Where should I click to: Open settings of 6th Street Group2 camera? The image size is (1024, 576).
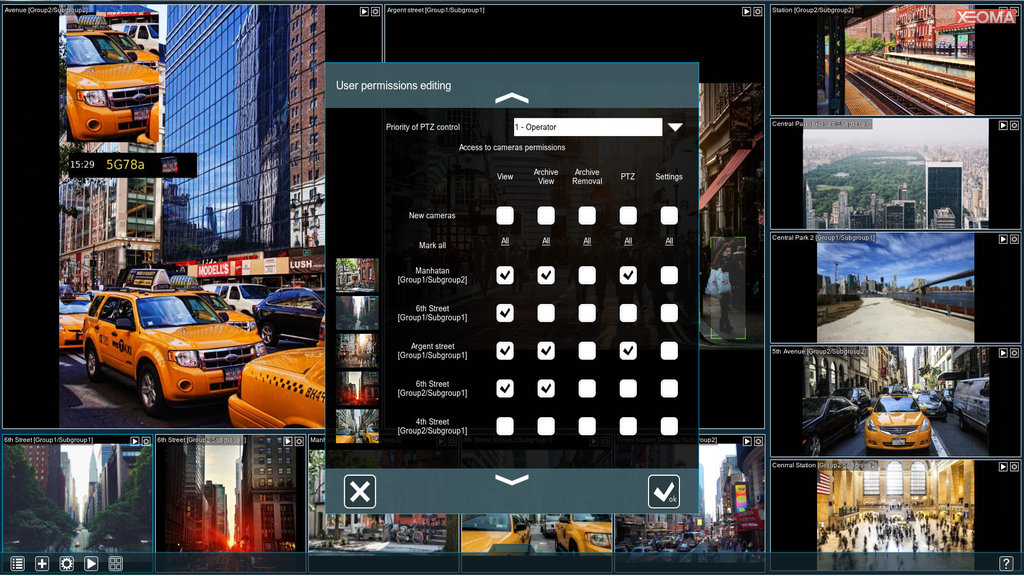point(299,441)
